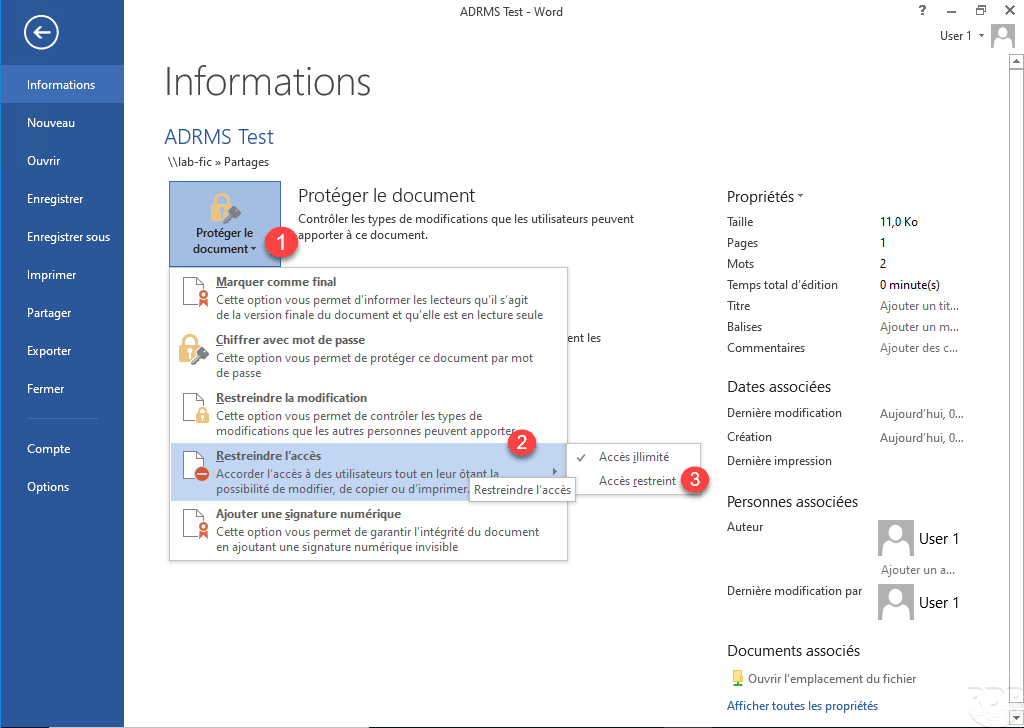This screenshot has height=728, width=1024.
Task: Click the Chiffrer avec mot de passe icon
Action: (x=194, y=350)
